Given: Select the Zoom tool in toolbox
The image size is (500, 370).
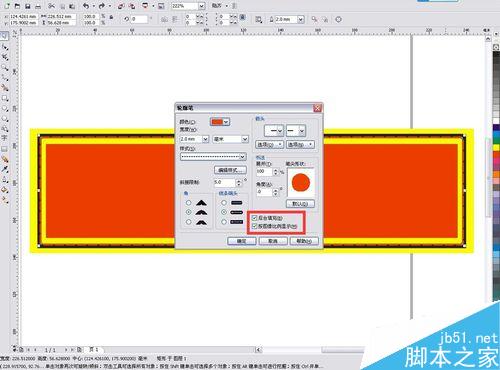Looking at the screenshot, I should point(5,68).
